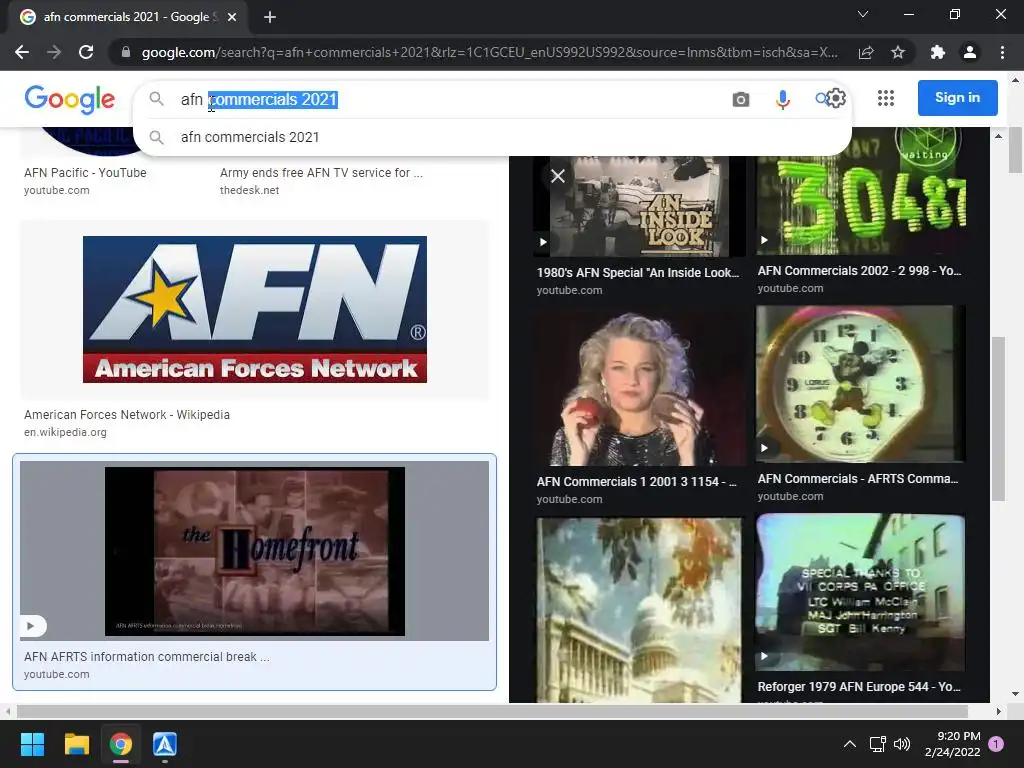The image size is (1024, 768).
Task: Close the afn commercials 2021 tab
Action: tap(232, 17)
